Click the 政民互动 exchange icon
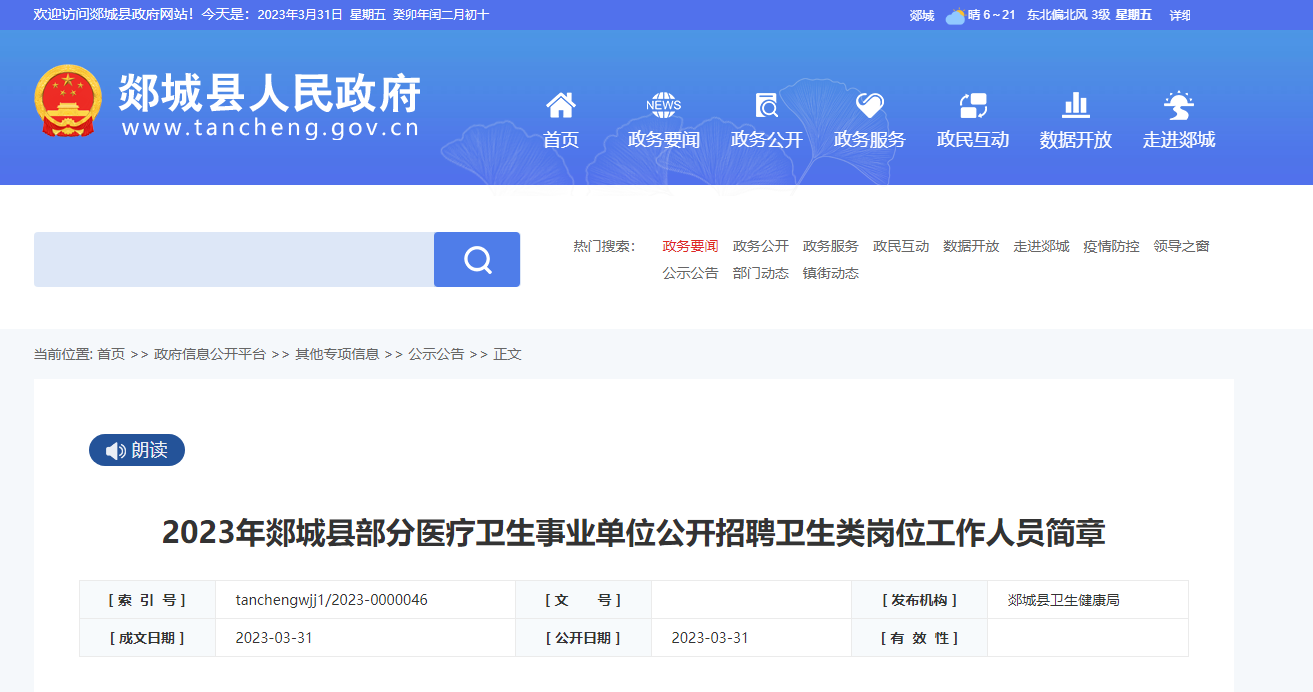The image size is (1313, 692). [973, 105]
